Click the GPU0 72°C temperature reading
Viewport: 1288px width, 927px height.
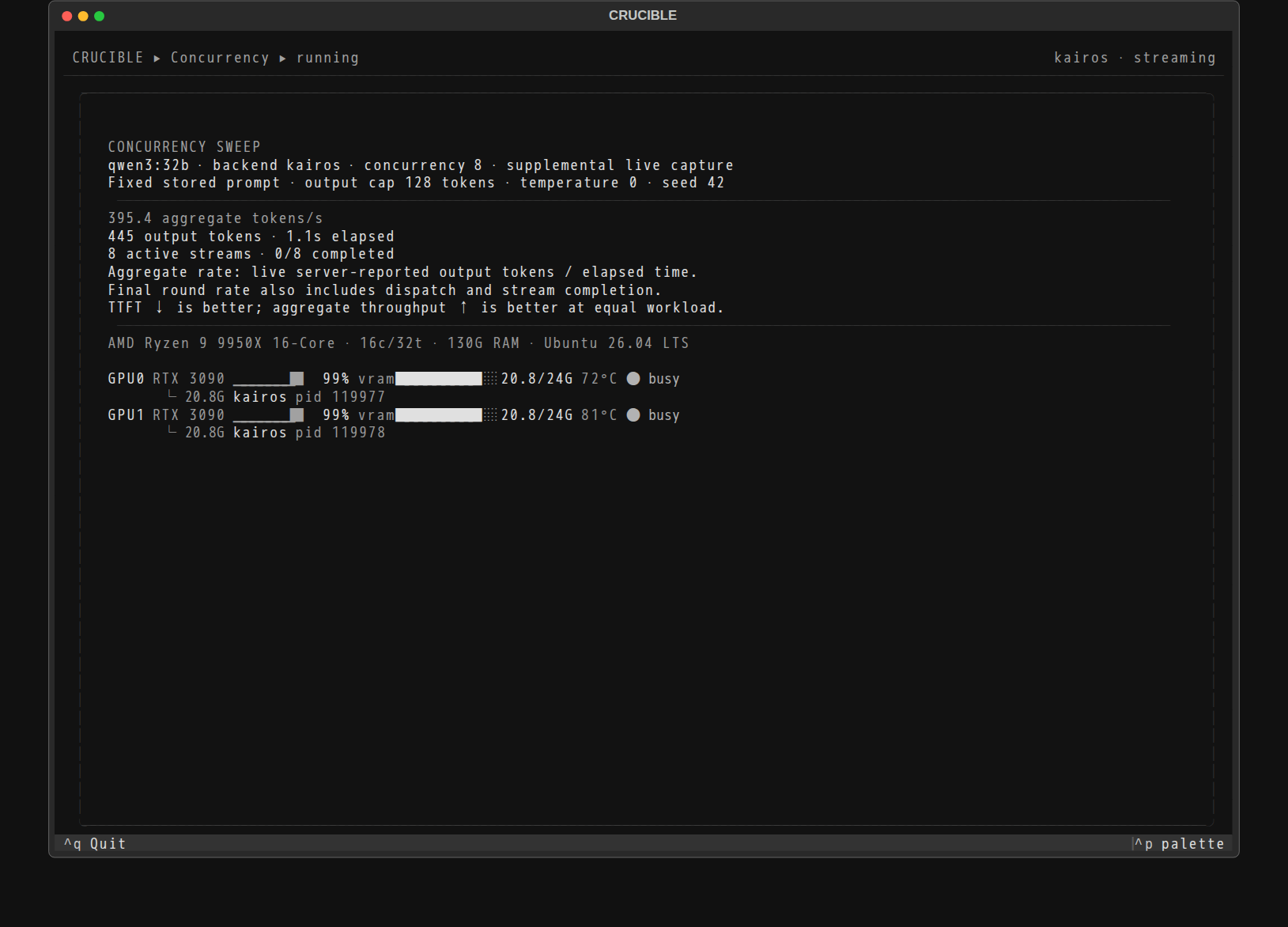[x=599, y=379]
